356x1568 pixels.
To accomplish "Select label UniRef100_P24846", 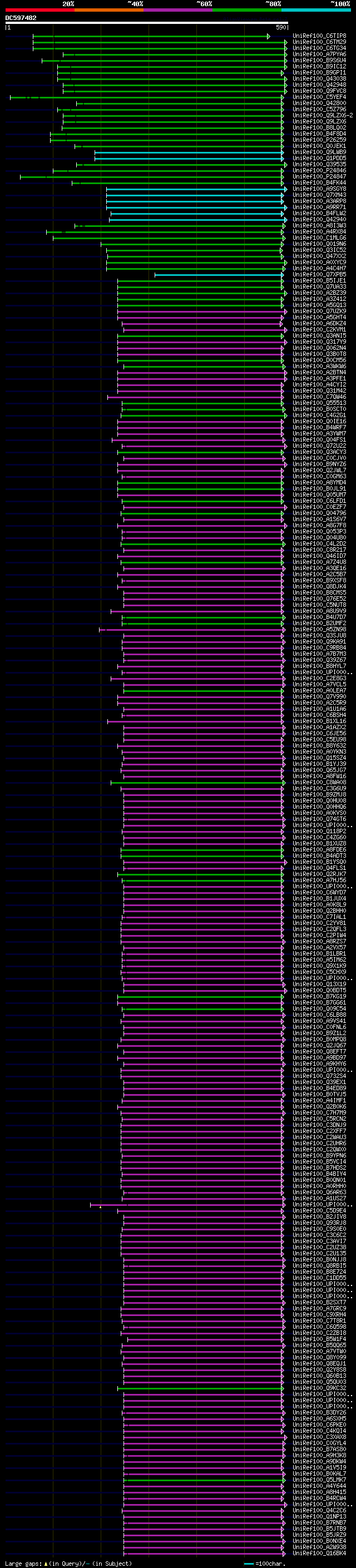I will pos(319,170).
